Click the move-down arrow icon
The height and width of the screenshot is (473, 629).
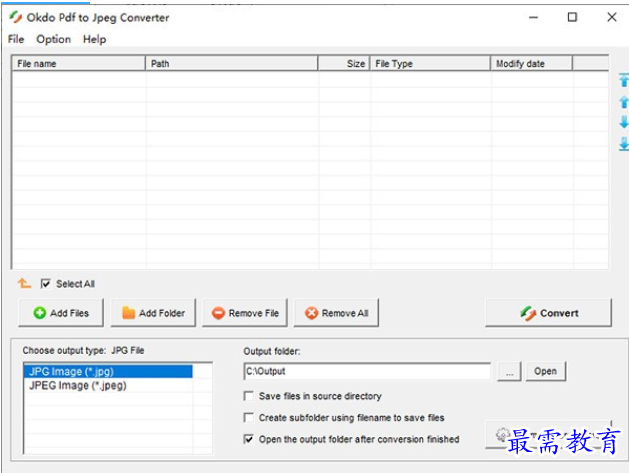click(624, 122)
